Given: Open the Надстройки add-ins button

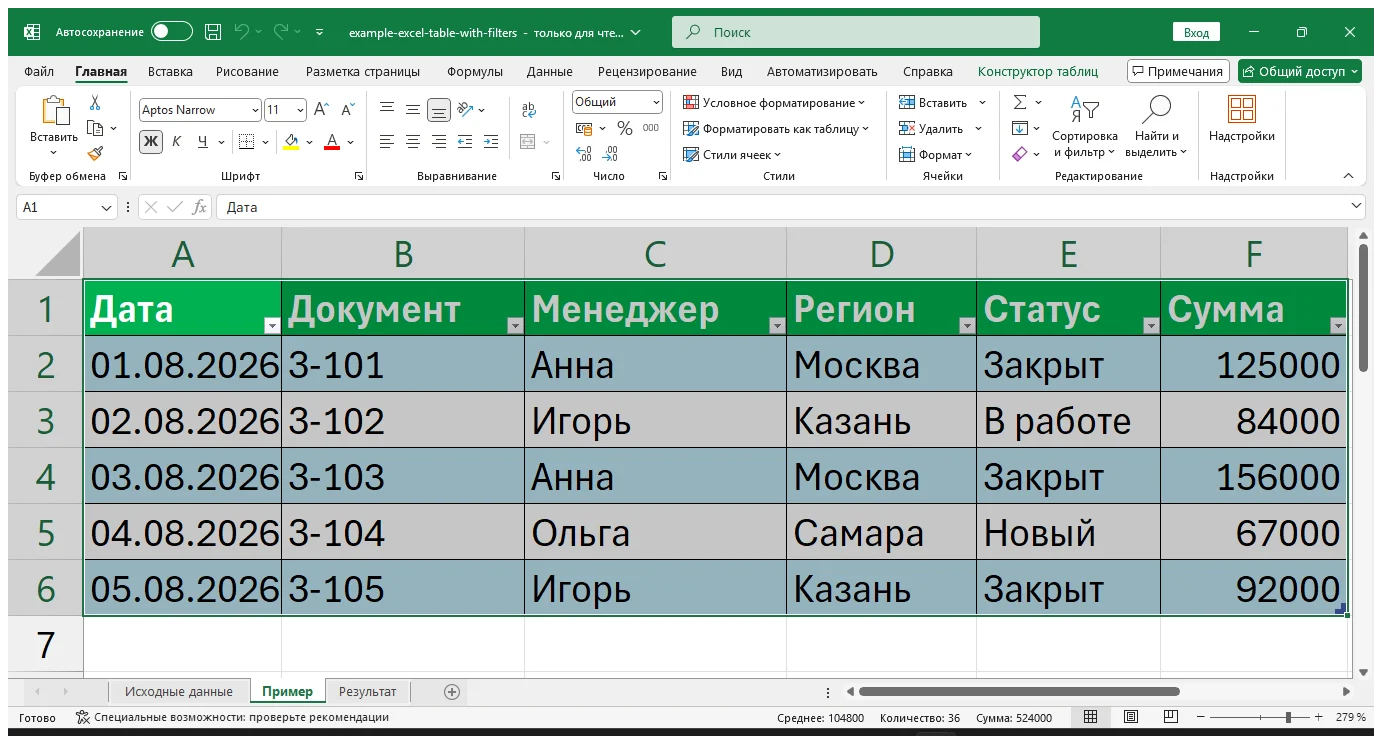Looking at the screenshot, I should [x=1242, y=119].
